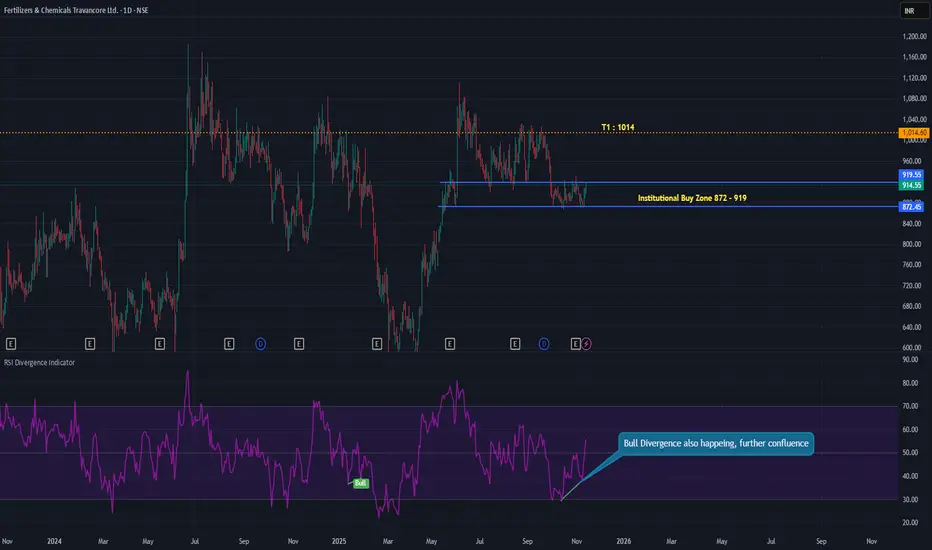The image size is (932, 550).
Task: Open the August 2025 earnings marker
Action: click(515, 344)
